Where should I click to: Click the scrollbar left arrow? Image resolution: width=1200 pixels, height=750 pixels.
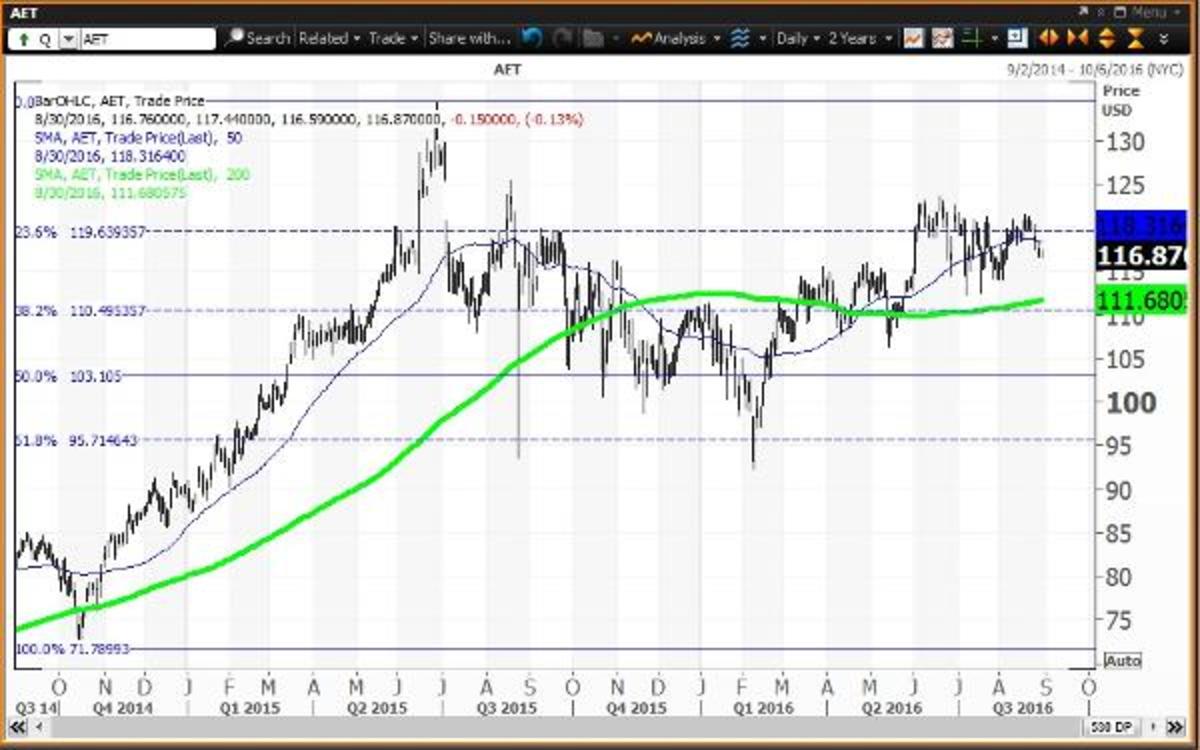tap(39, 726)
